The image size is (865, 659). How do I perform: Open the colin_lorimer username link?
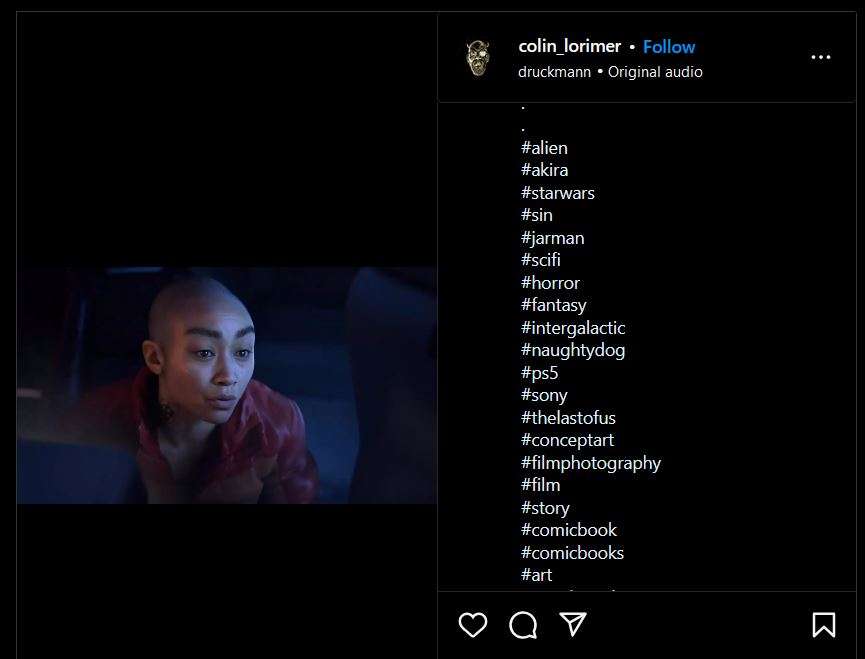tap(569, 46)
